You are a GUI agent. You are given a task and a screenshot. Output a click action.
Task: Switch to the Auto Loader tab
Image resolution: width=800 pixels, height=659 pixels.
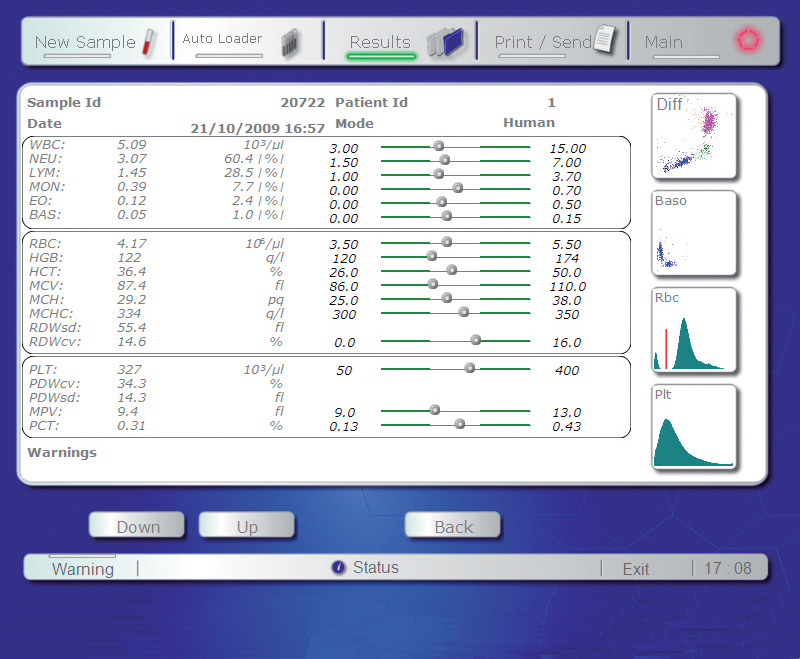click(222, 40)
